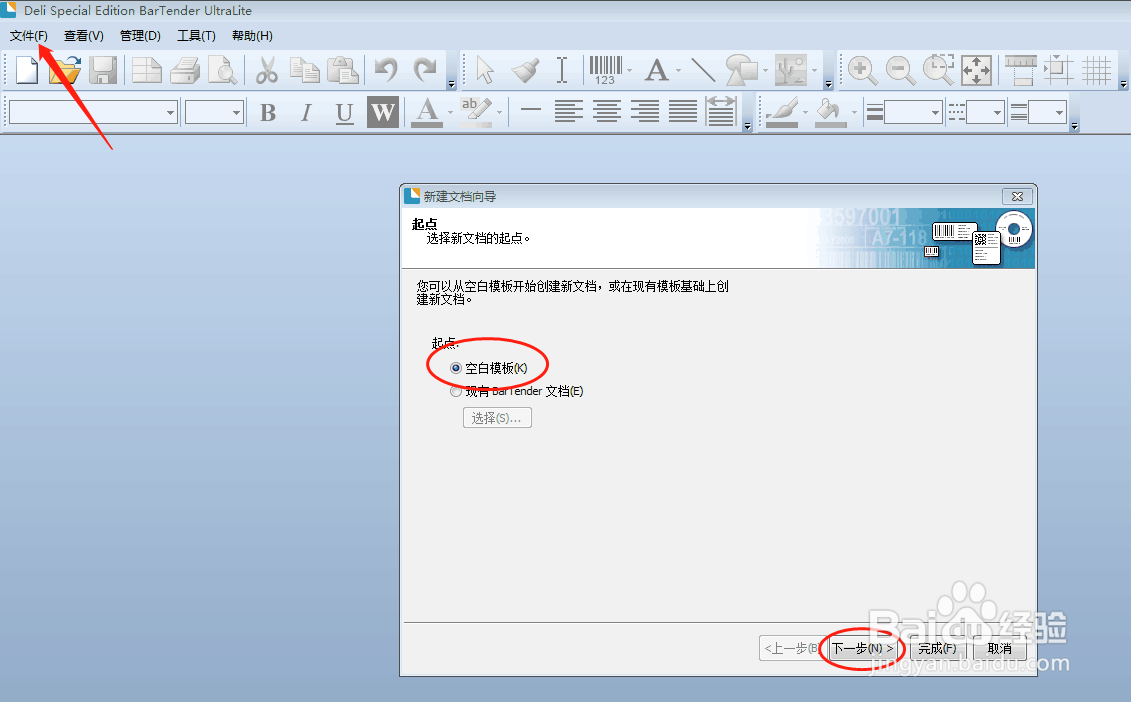Click the Save floppy disk icon
1131x702 pixels.
[103, 70]
